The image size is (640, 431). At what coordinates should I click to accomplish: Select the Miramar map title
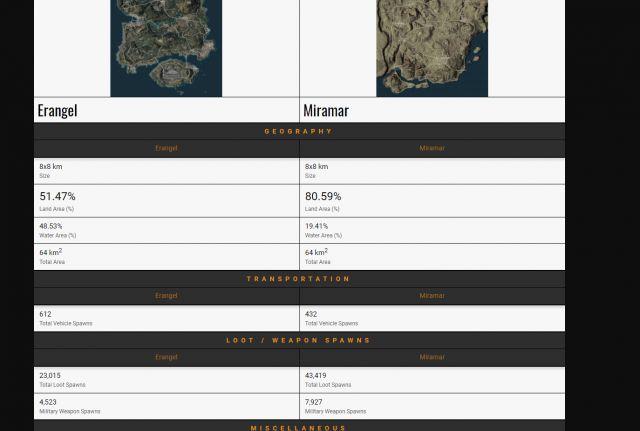point(326,111)
